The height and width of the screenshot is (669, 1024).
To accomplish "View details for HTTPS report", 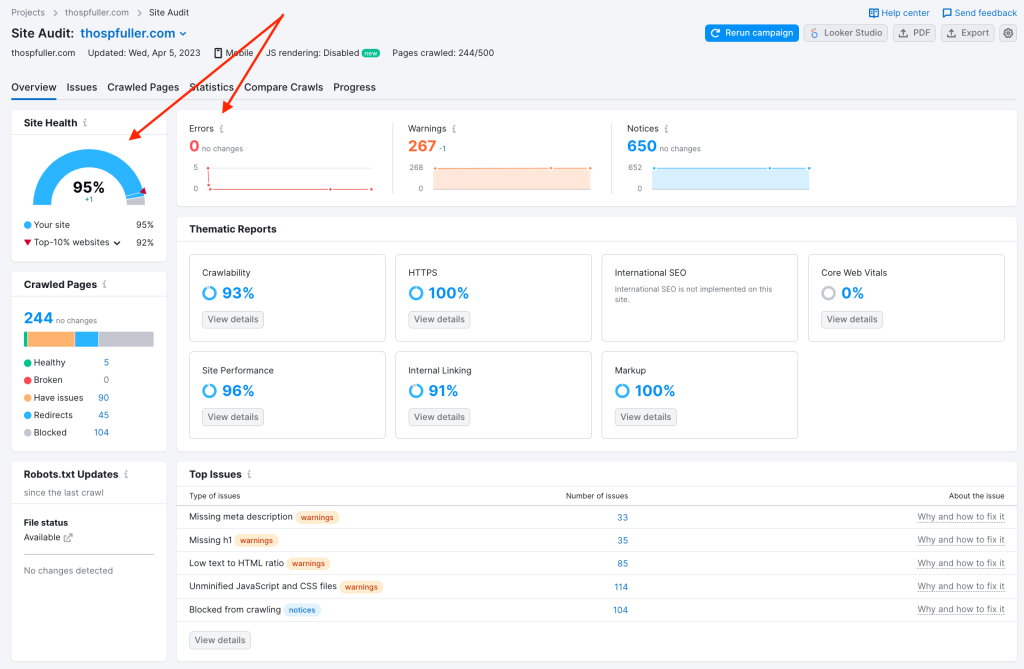I will click(x=440, y=319).
